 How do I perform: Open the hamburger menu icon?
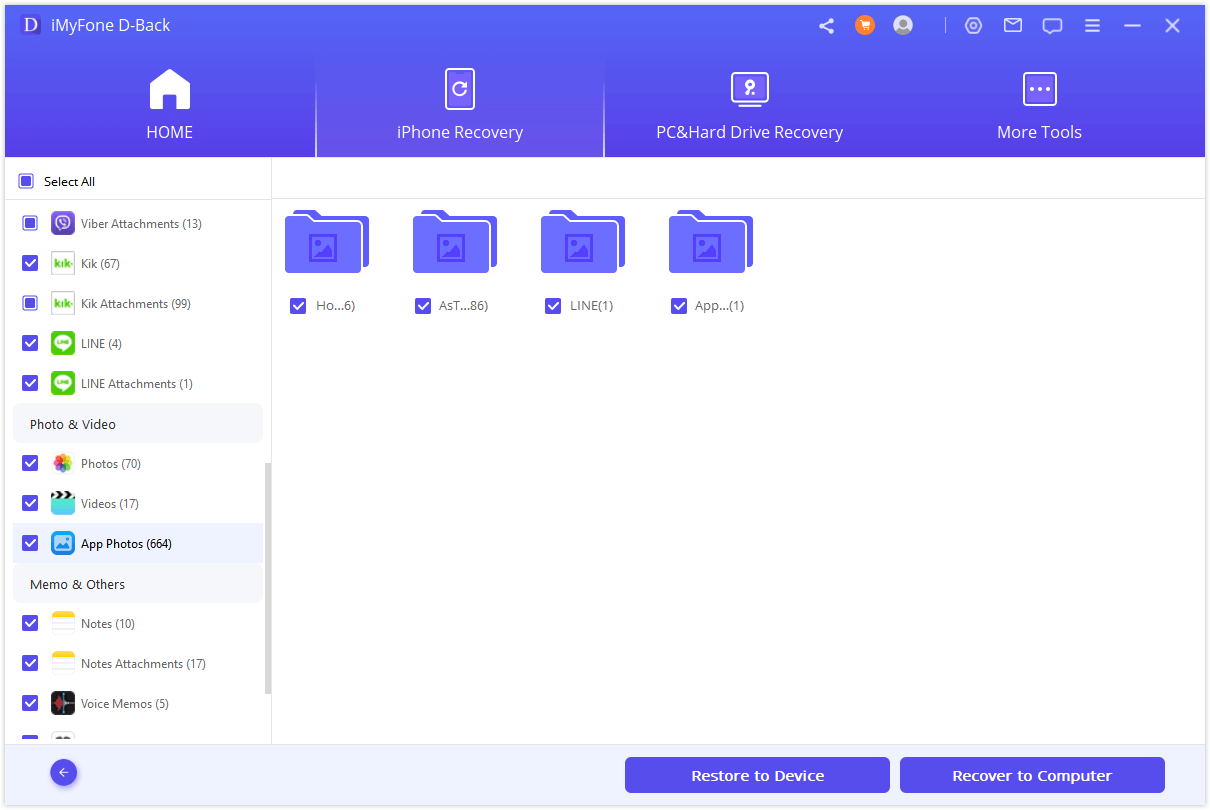click(1092, 26)
